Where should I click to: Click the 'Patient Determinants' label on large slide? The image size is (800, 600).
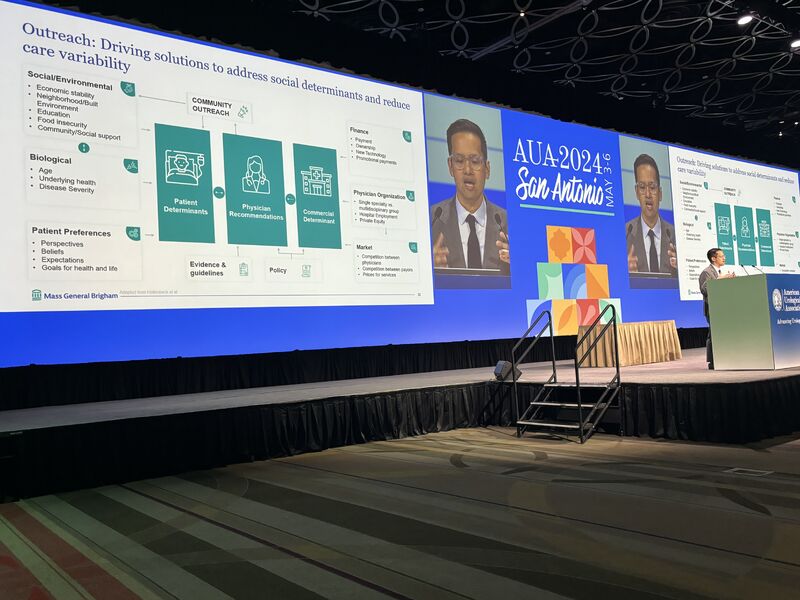[186, 206]
